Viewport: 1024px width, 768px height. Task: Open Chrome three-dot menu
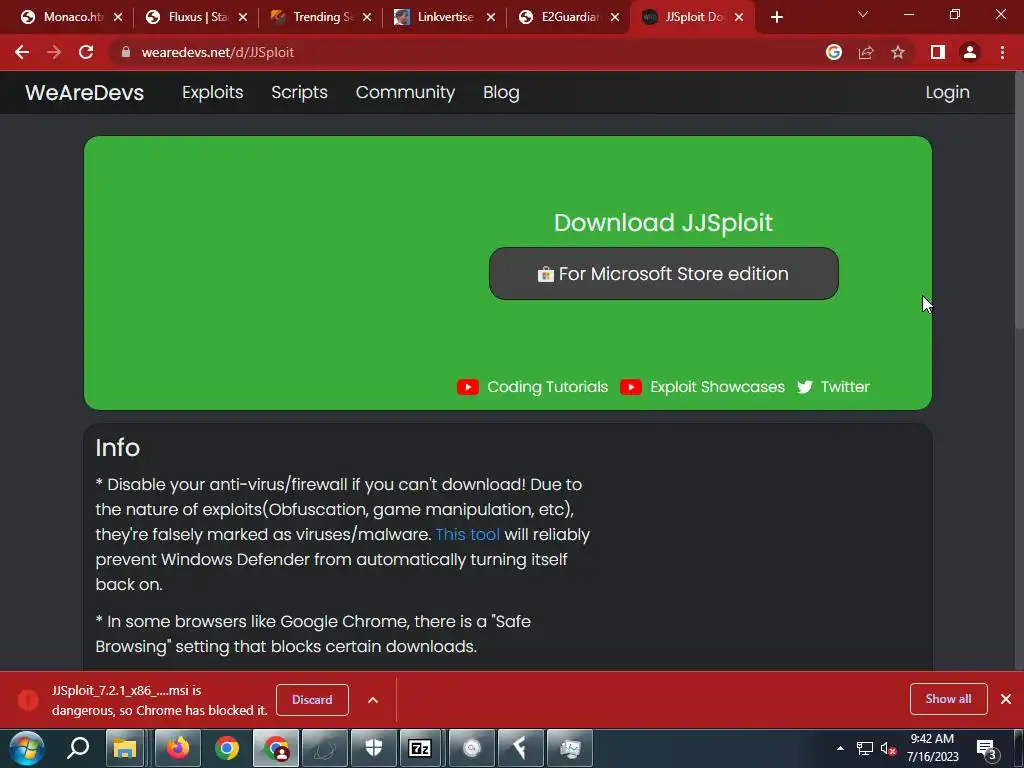pos(1002,52)
